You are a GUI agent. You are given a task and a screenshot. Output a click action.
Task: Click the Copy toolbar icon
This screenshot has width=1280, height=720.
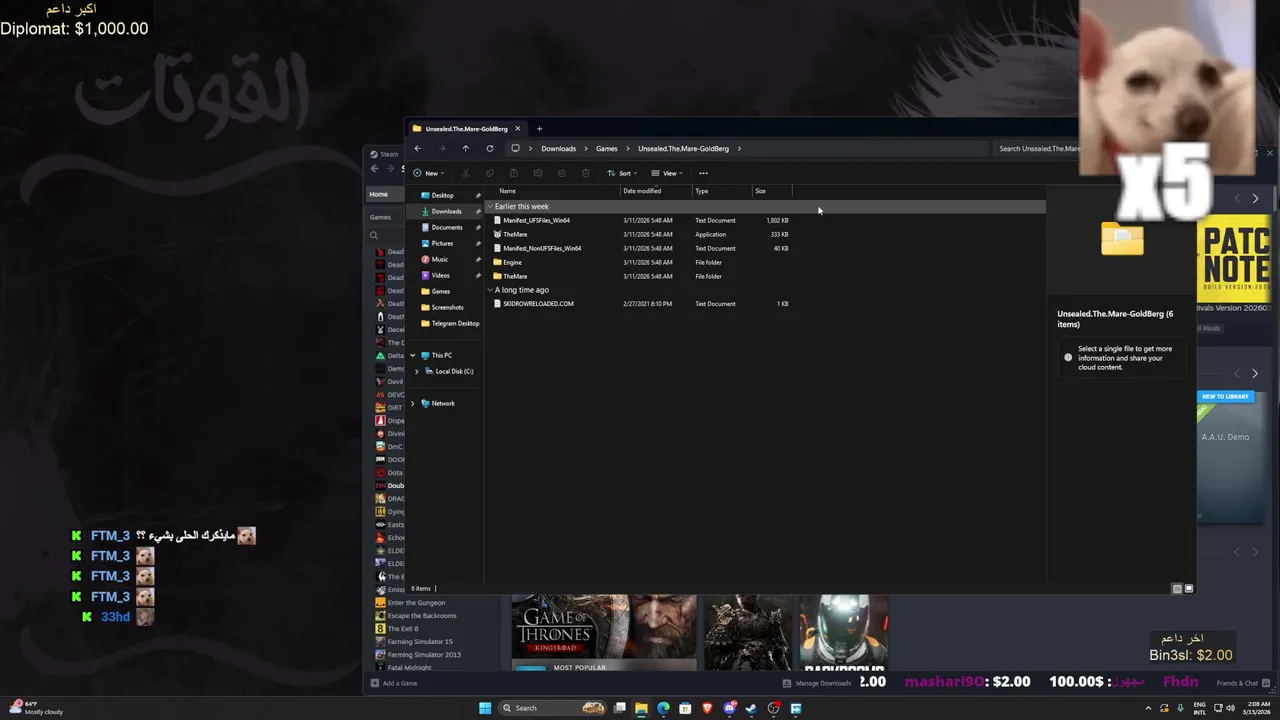[x=490, y=173]
